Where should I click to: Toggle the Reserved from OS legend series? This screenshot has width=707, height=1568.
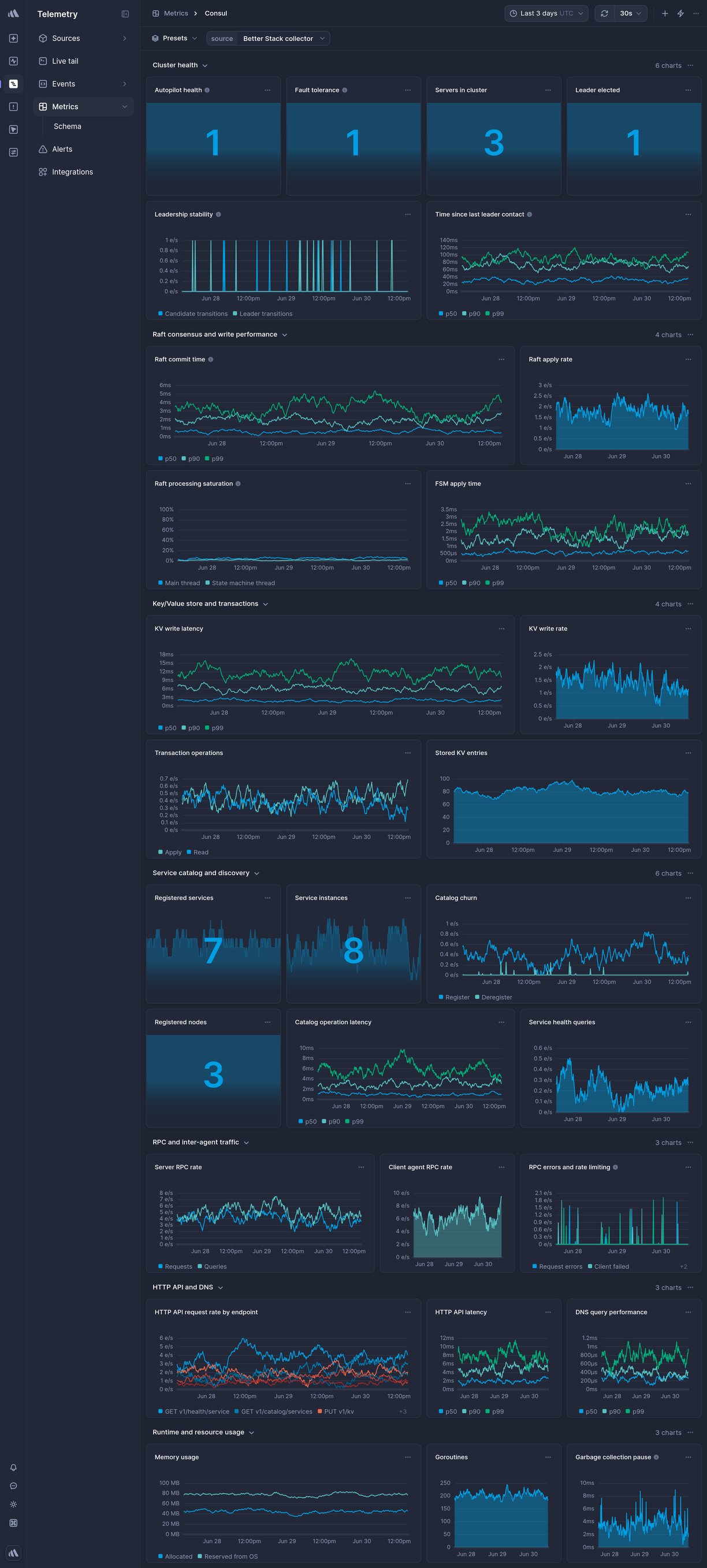(228, 1556)
